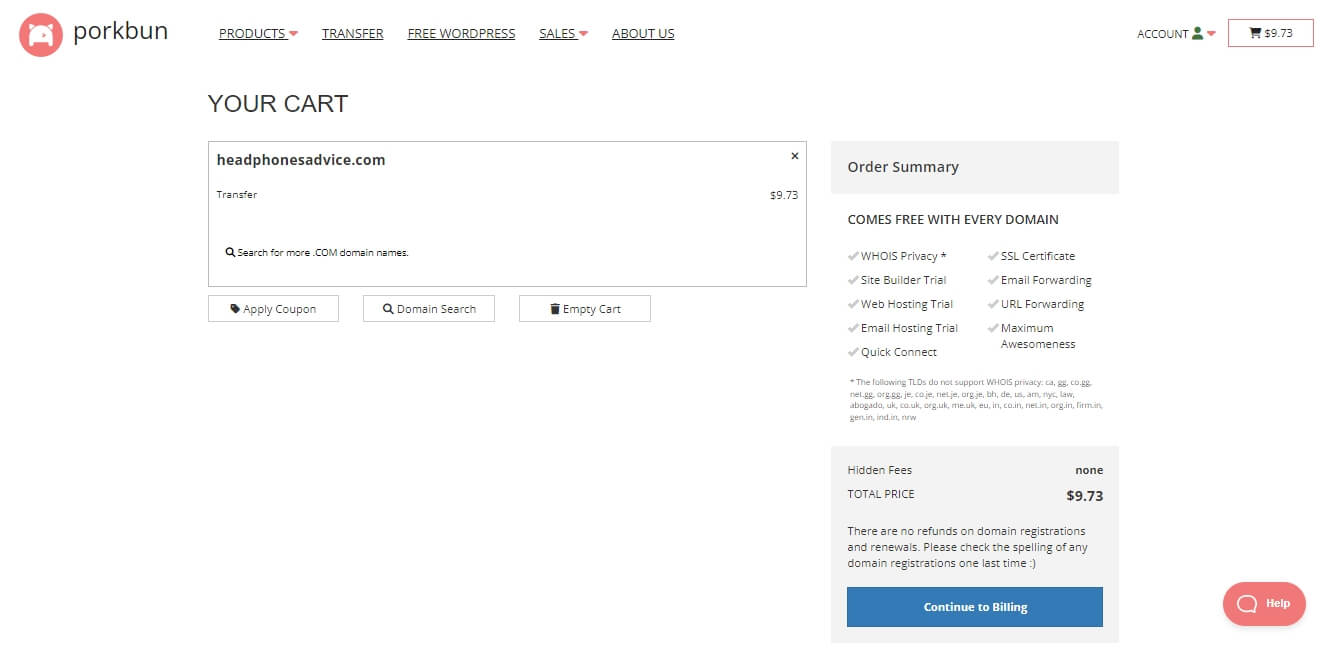The height and width of the screenshot is (655, 1329).
Task: Click the porkbun wordmark text
Action: 120,32
